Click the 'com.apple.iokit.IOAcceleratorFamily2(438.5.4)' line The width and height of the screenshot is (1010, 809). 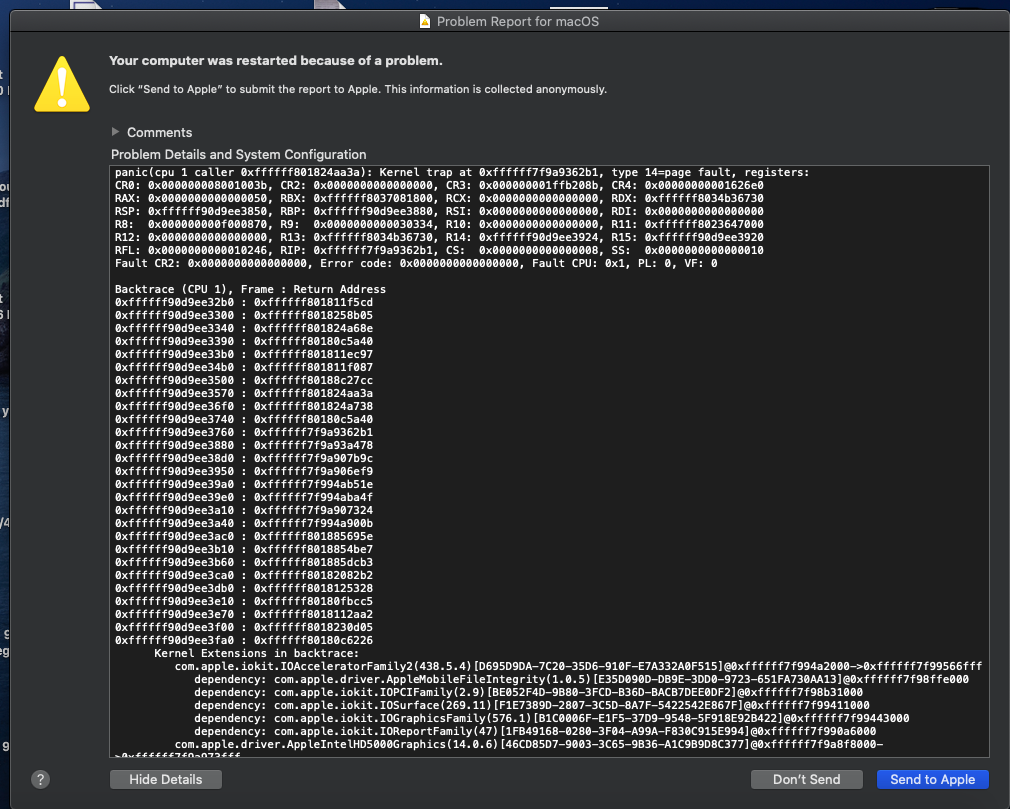click(578, 666)
